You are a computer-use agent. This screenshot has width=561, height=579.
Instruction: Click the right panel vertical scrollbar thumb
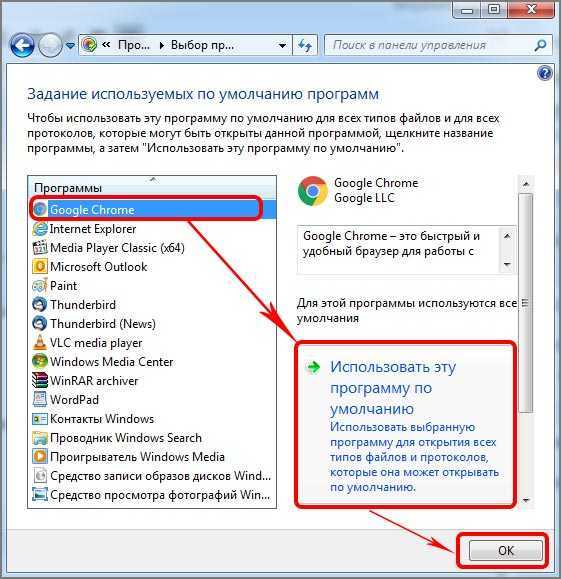click(526, 303)
